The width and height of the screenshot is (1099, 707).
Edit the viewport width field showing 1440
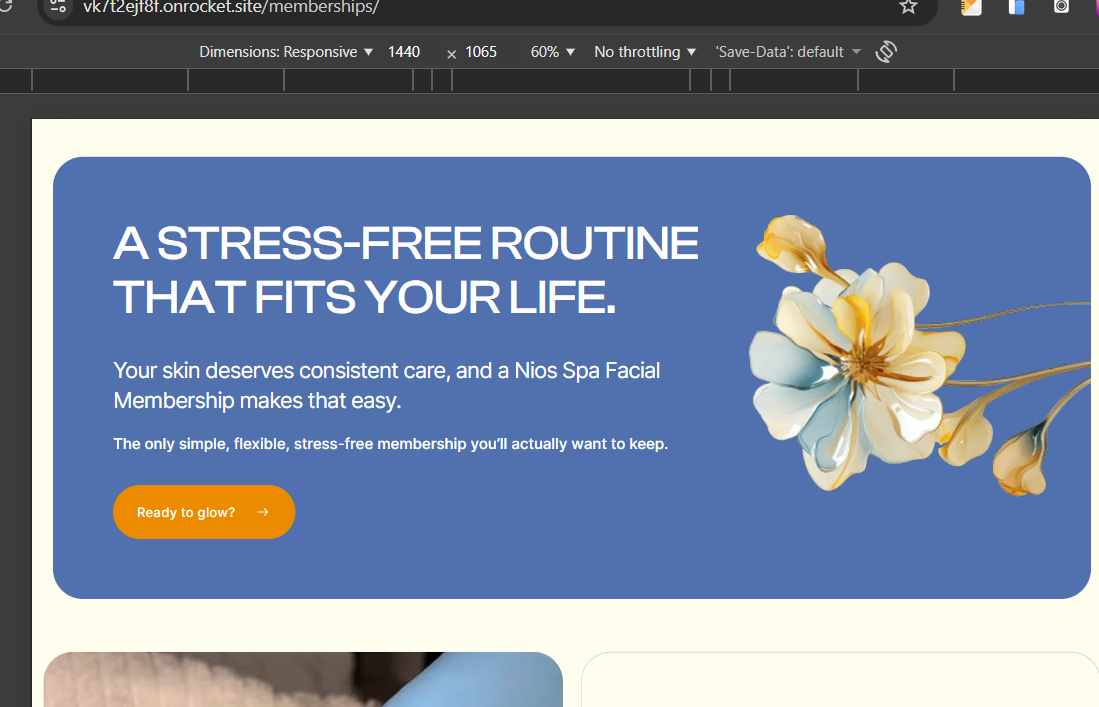(404, 52)
